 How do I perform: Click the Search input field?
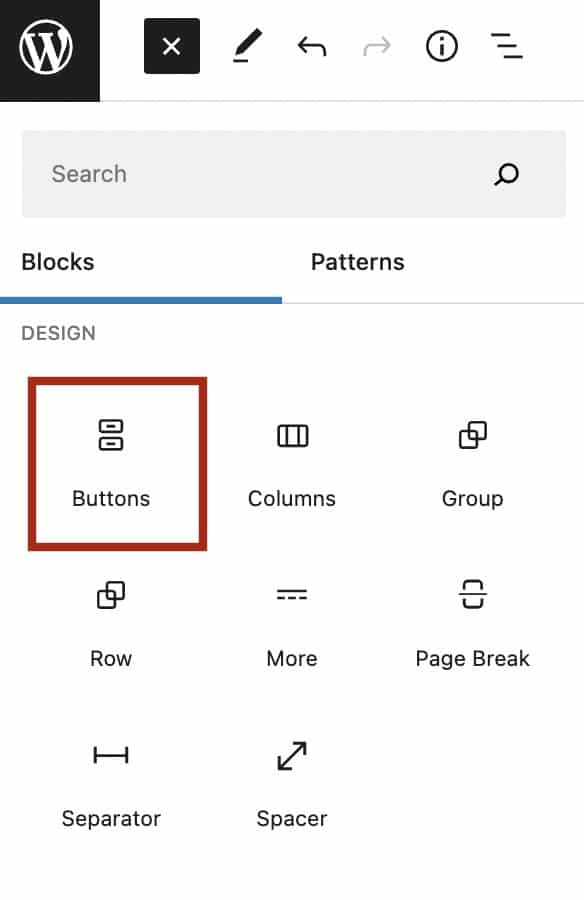pos(293,174)
